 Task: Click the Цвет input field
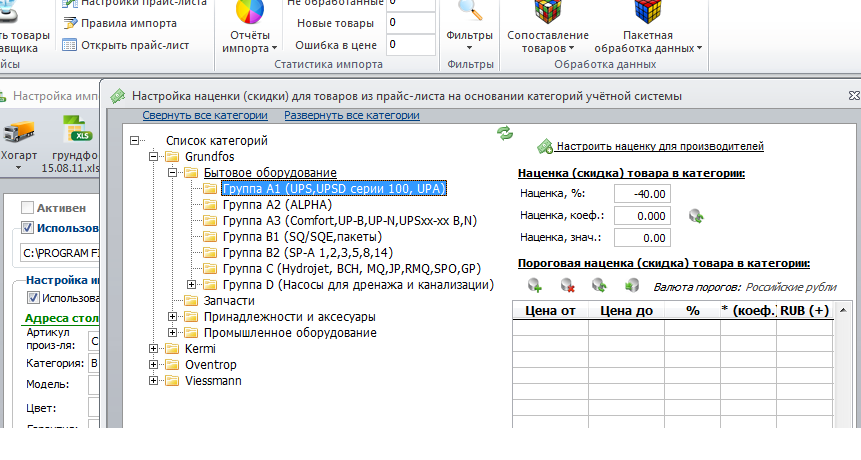coord(94,407)
